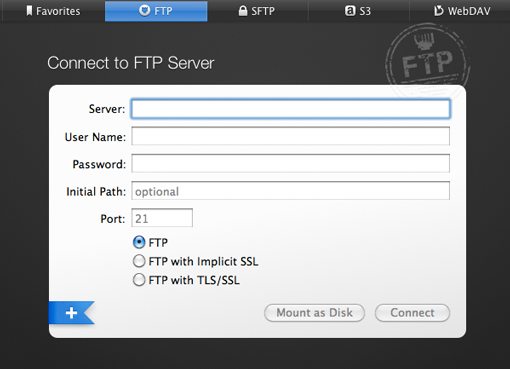Add favorite with blue plus ribbon
This screenshot has width=510, height=369.
click(72, 313)
